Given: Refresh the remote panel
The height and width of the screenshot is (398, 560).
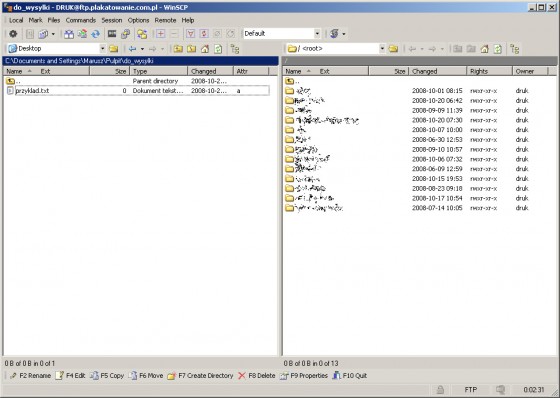Looking at the screenshot, I should click(x=498, y=49).
